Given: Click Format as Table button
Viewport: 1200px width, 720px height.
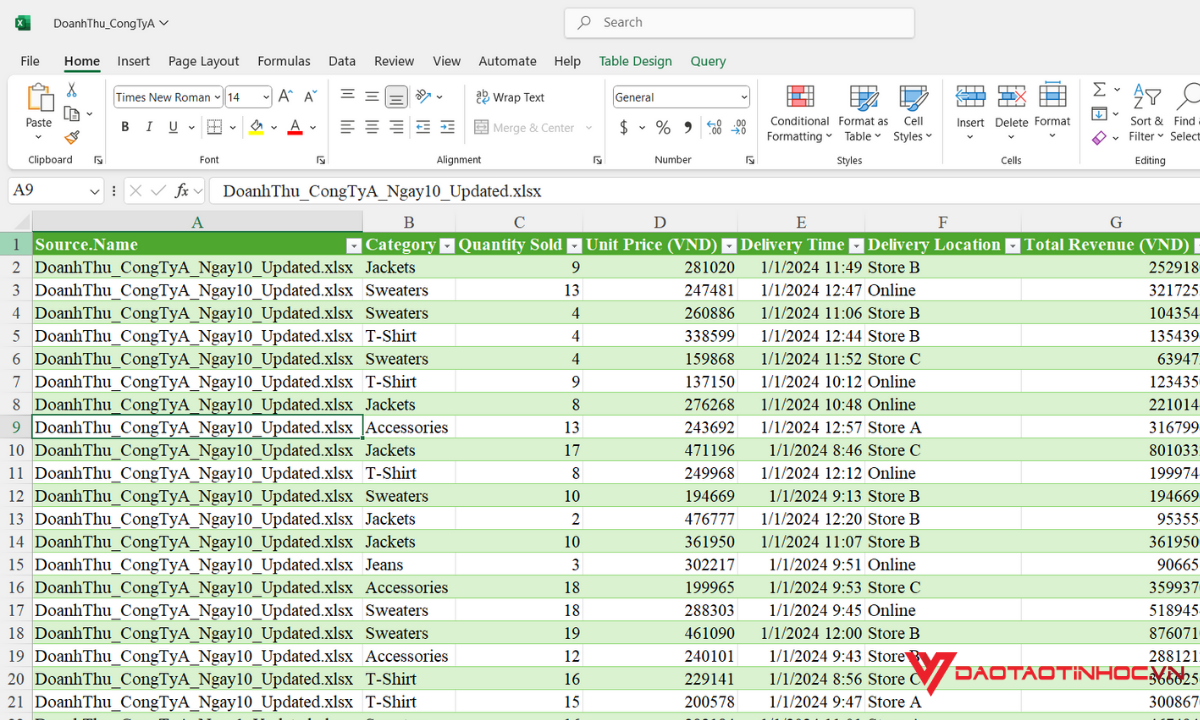Looking at the screenshot, I should 863,113.
